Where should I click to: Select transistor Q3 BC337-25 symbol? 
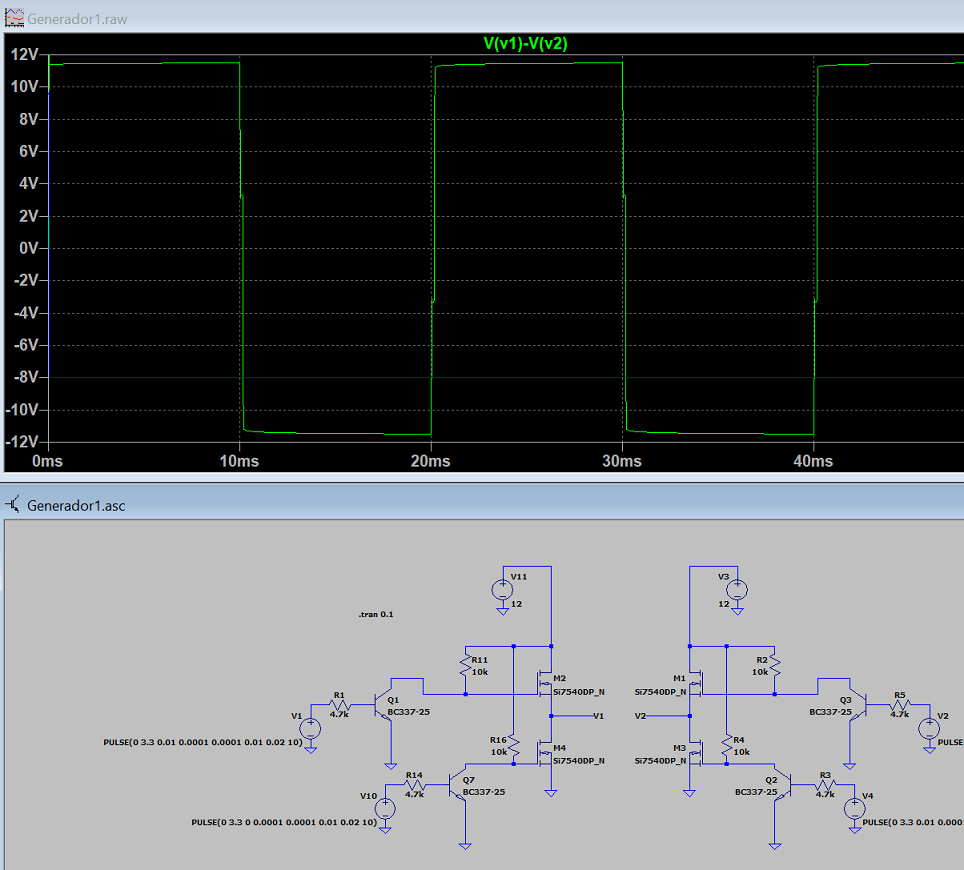tap(858, 705)
